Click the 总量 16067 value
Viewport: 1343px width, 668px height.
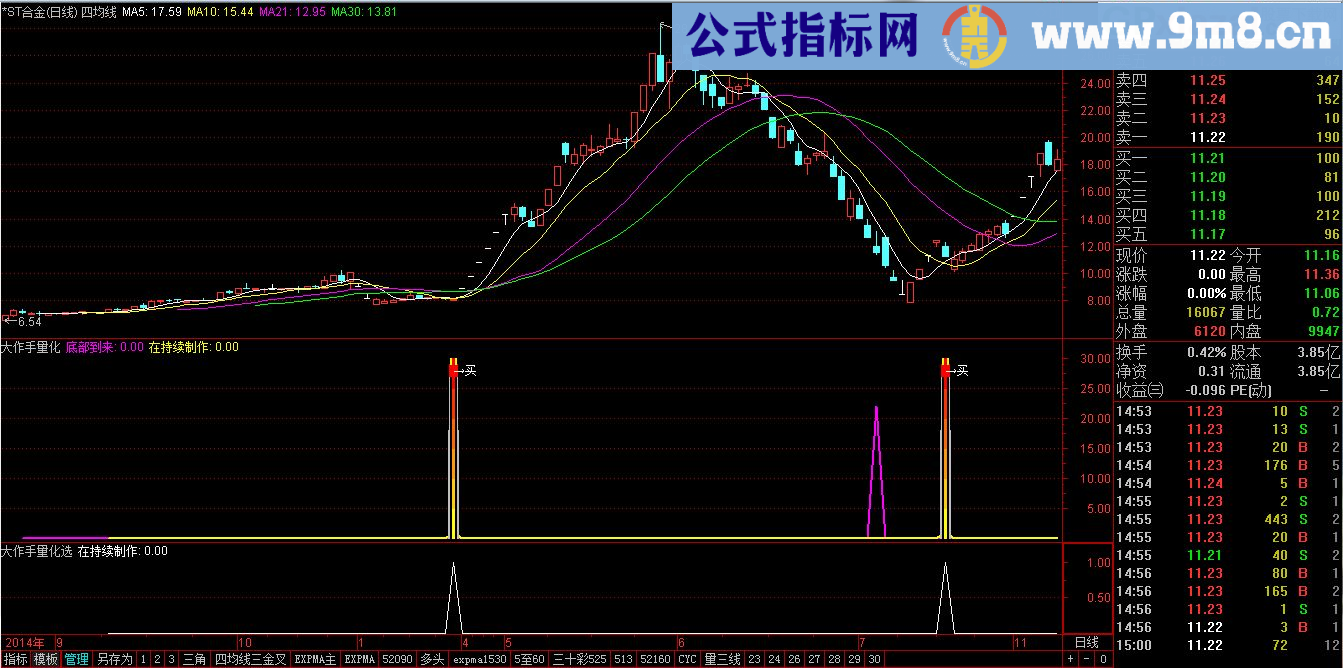coord(1205,312)
